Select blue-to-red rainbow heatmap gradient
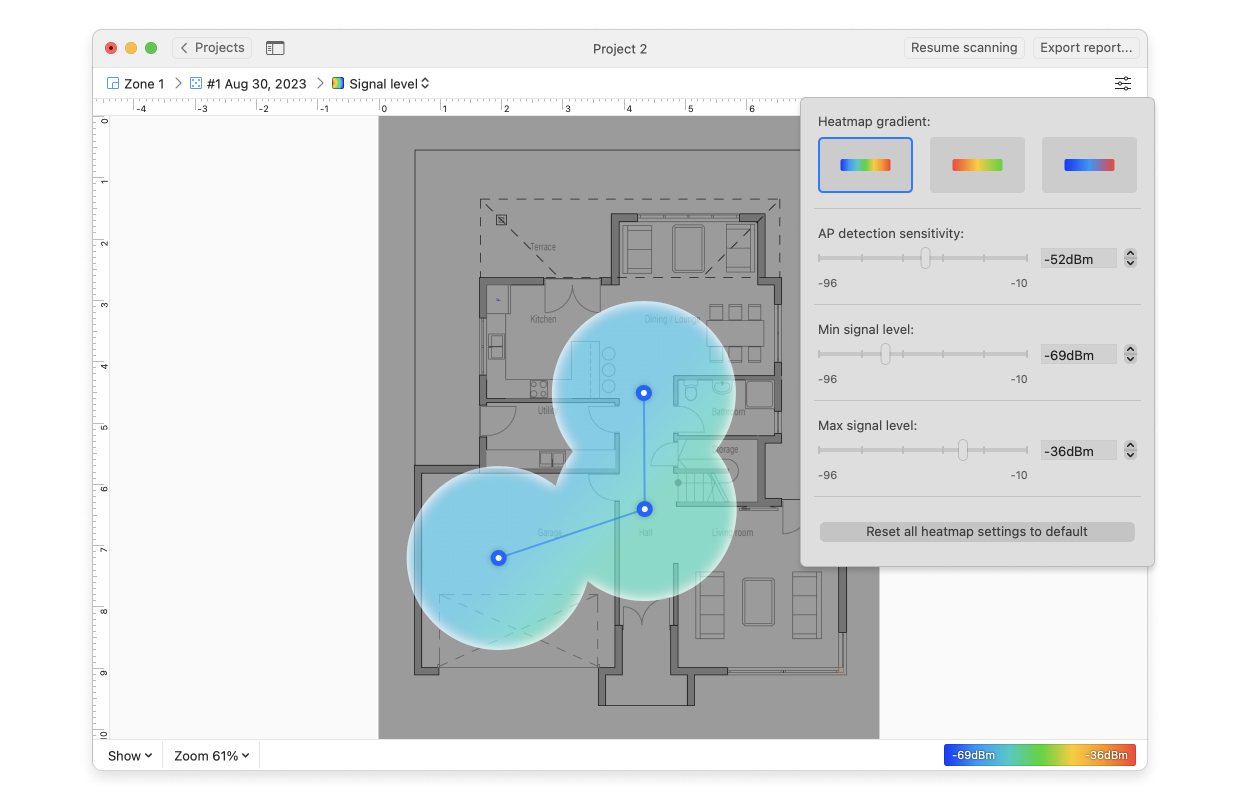Viewport: 1240px width, 800px height. pos(865,165)
